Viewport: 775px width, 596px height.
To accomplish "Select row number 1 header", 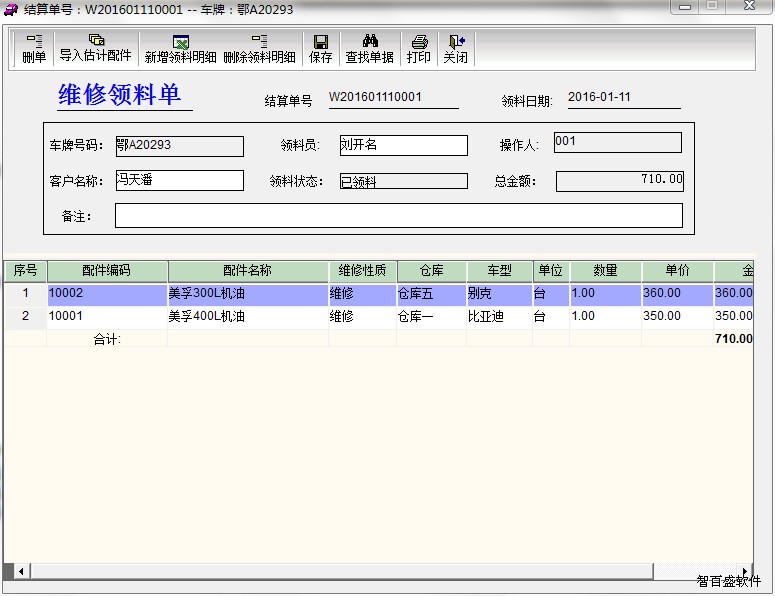I will [25, 294].
